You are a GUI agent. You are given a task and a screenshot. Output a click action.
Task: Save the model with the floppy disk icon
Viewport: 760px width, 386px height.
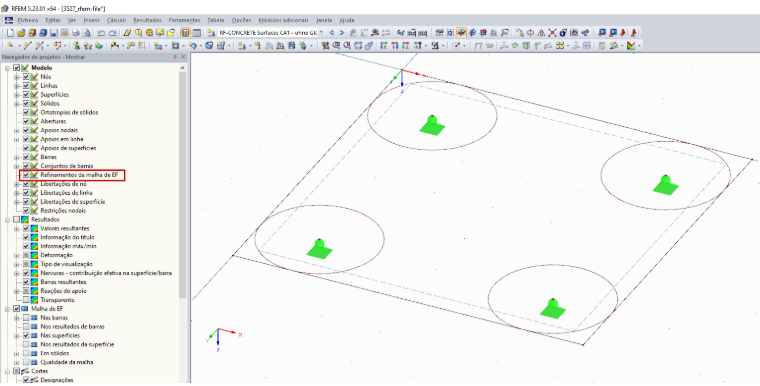tap(54, 33)
